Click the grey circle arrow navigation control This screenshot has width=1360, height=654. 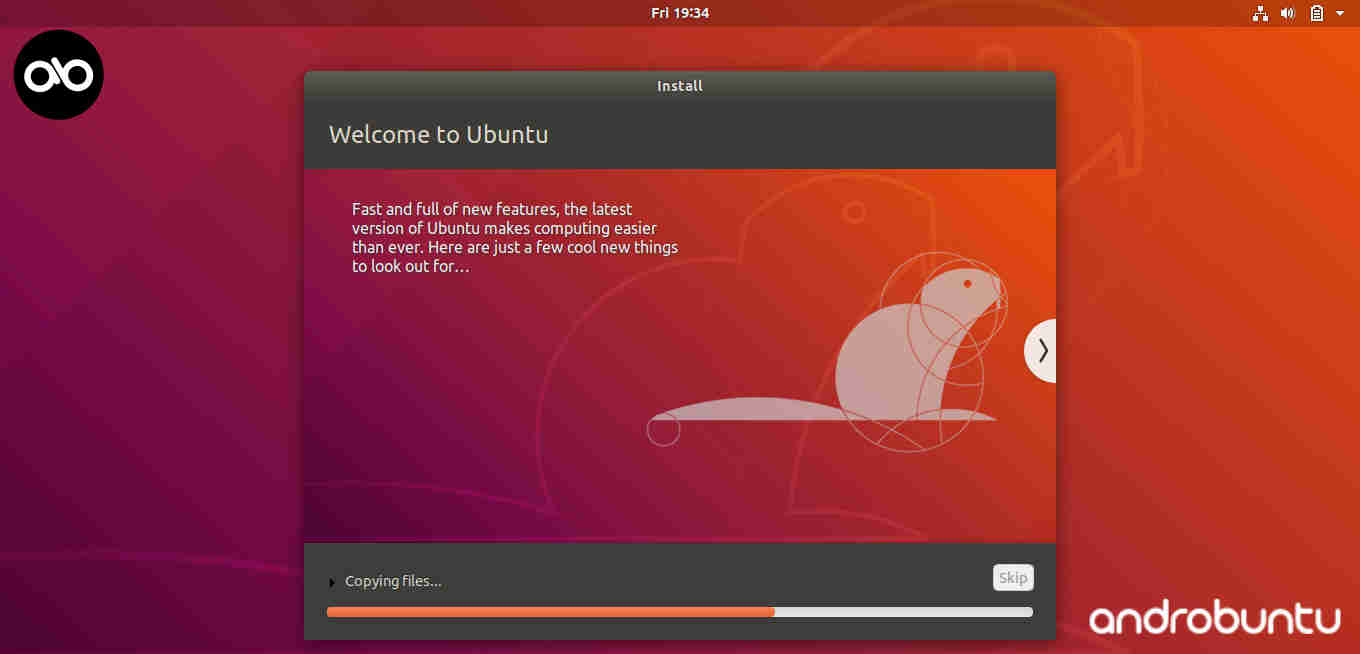click(1042, 351)
